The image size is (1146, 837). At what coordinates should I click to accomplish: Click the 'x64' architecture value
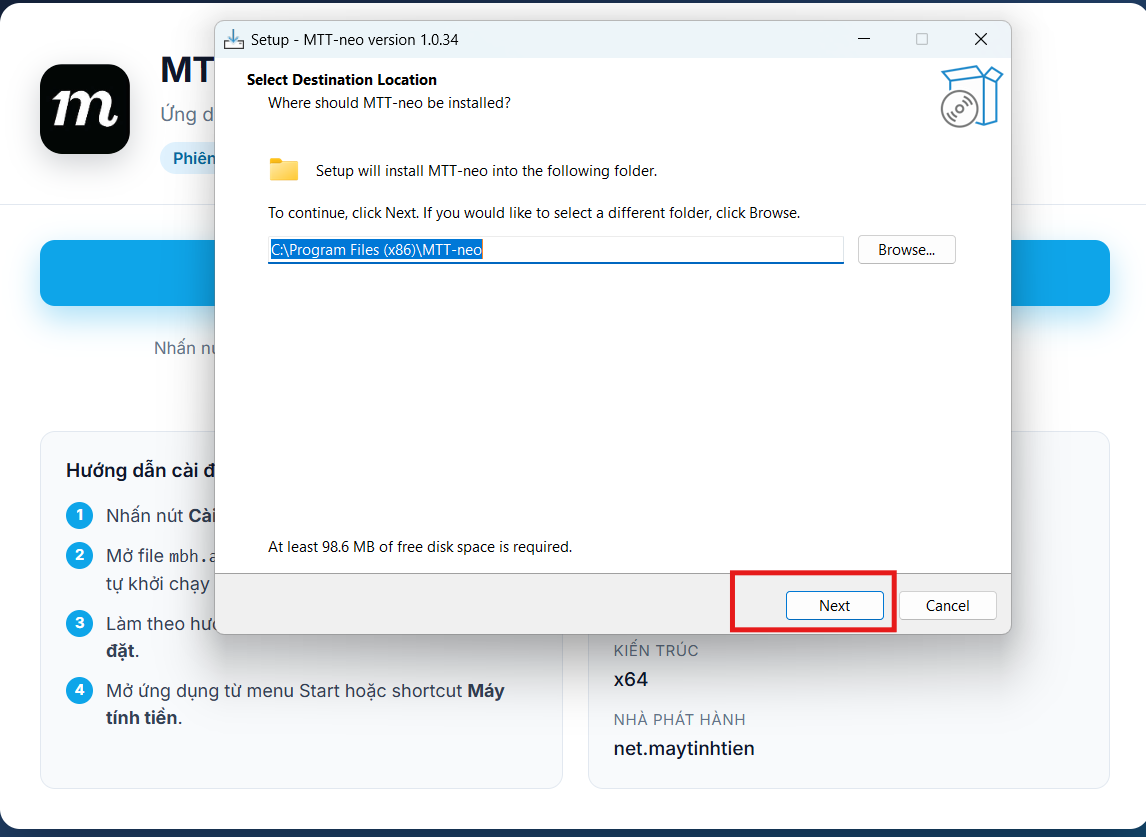[x=631, y=680]
